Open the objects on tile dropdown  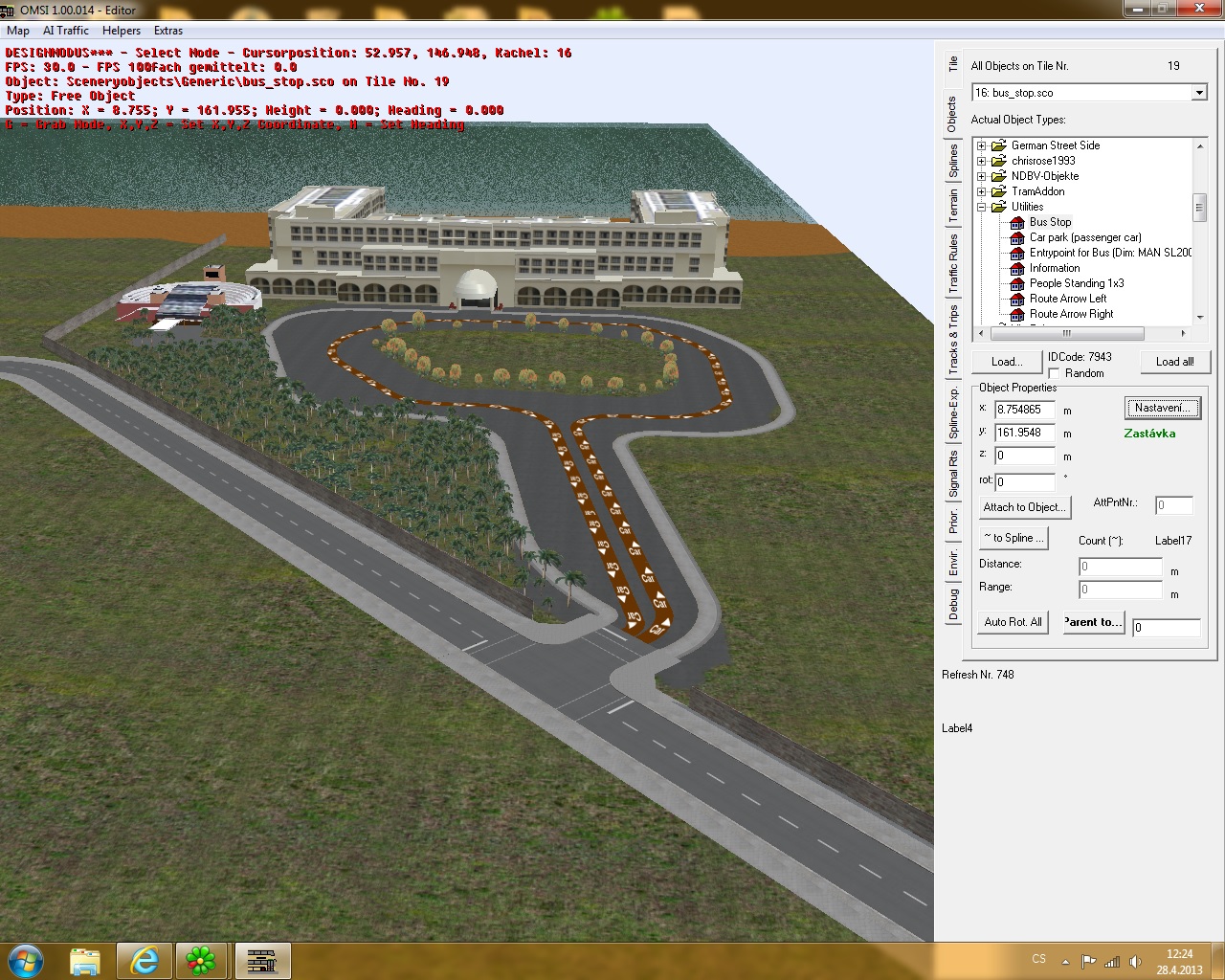(1199, 93)
